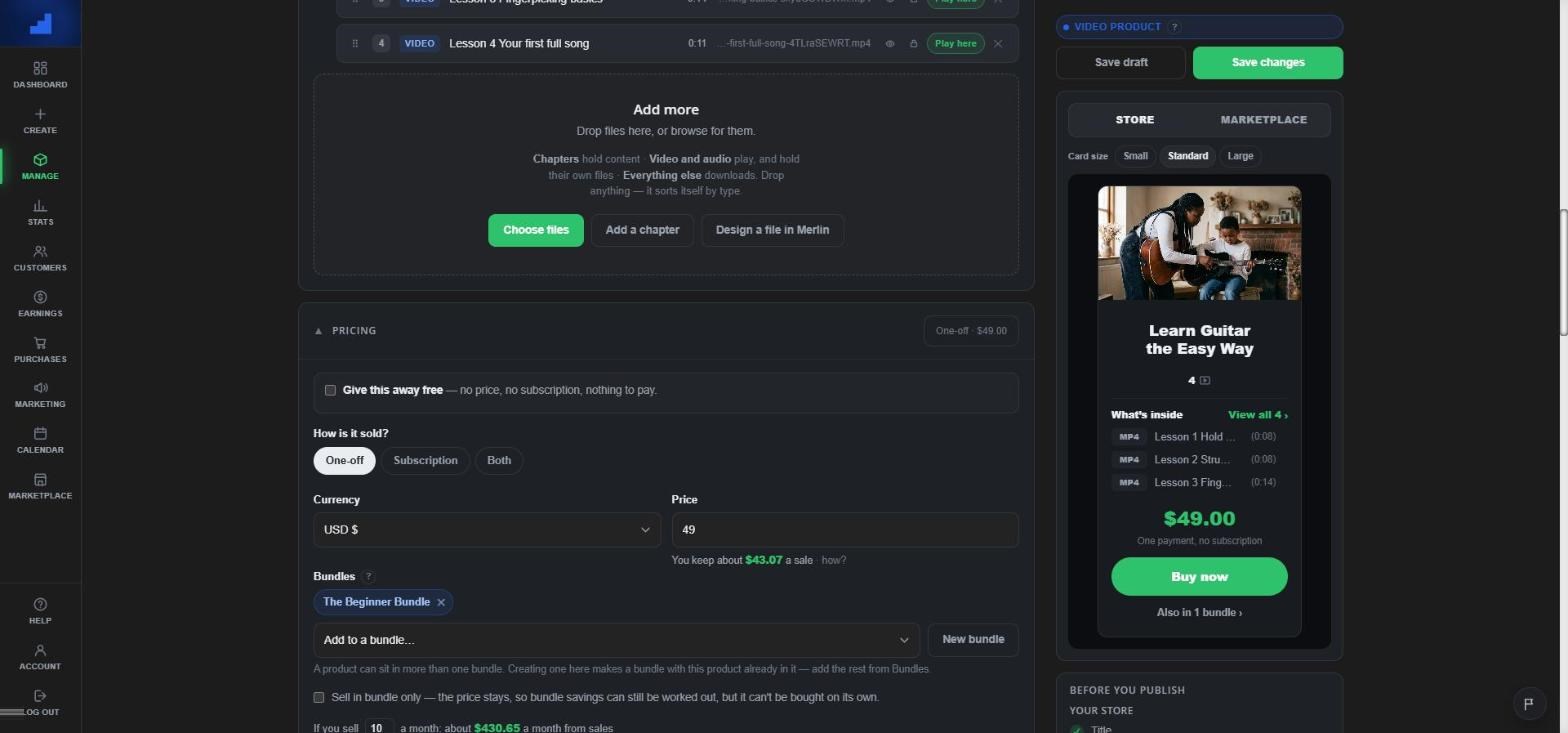Go to the Customers section icon
Screen dimensions: 1568x733
[40, 251]
